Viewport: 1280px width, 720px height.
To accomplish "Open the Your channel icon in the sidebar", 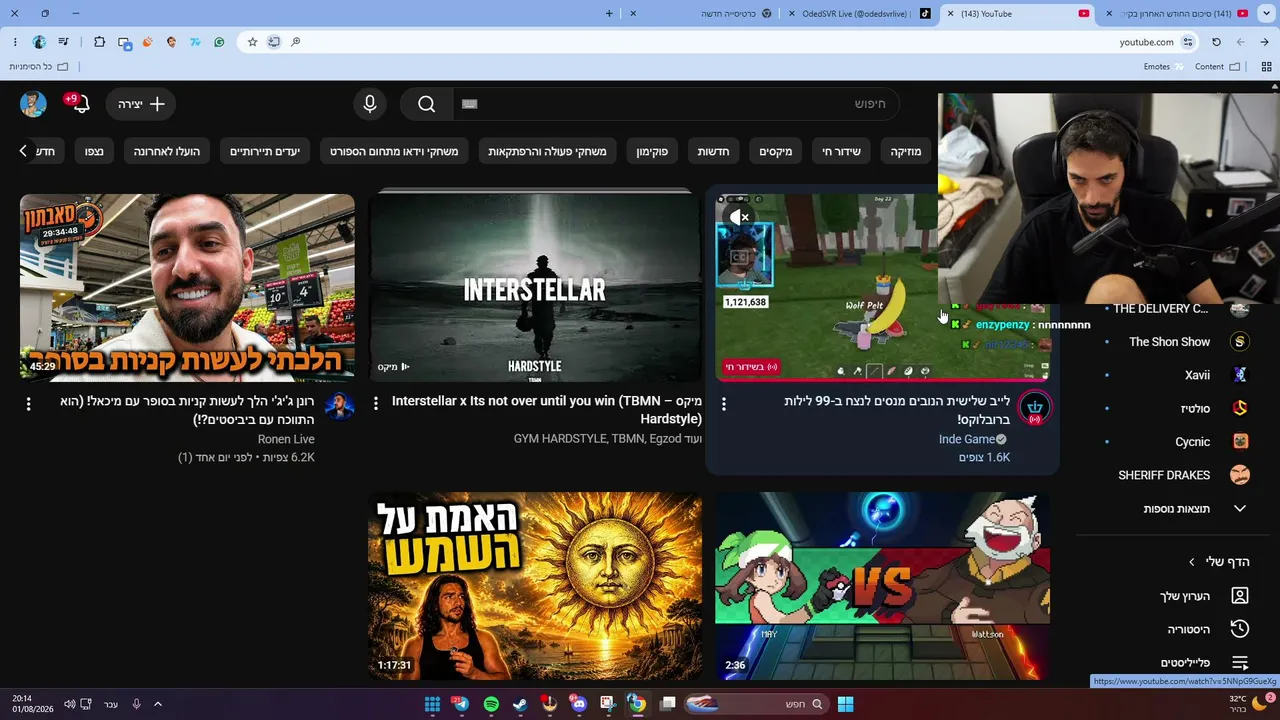I will click(1240, 596).
